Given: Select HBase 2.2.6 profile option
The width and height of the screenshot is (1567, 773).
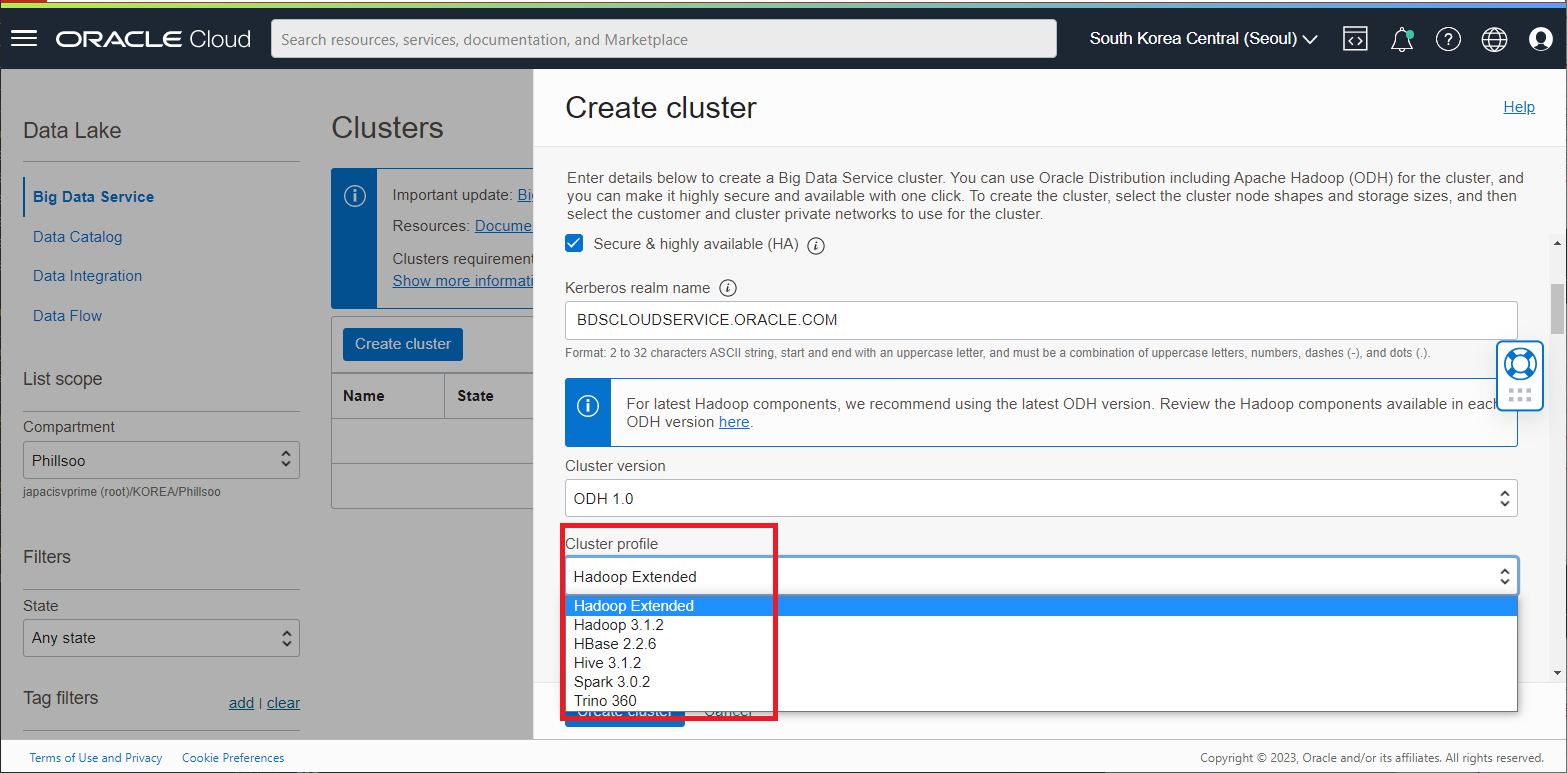Looking at the screenshot, I should (1041, 644).
